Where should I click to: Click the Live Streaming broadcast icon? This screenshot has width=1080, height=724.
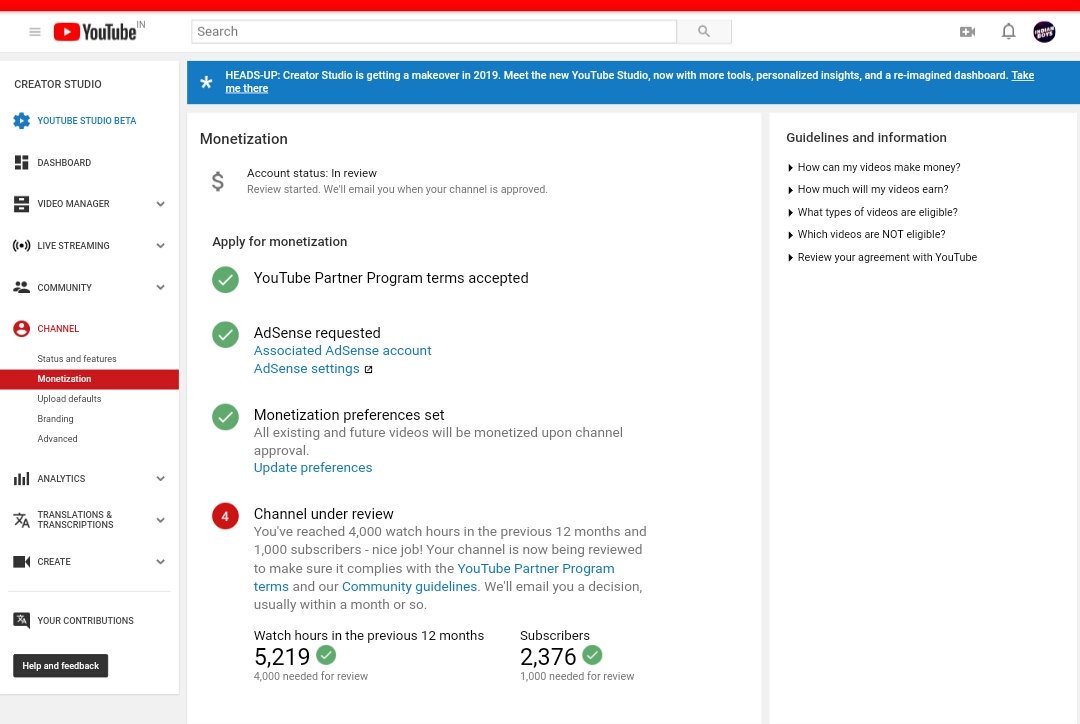point(21,245)
